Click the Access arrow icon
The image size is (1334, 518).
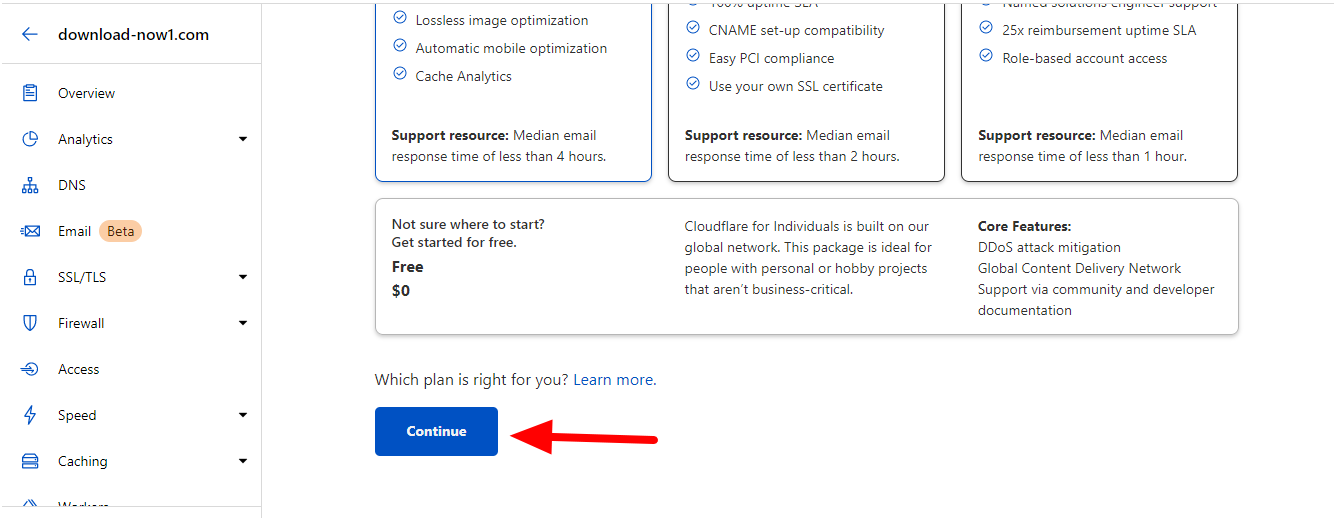(x=30, y=369)
